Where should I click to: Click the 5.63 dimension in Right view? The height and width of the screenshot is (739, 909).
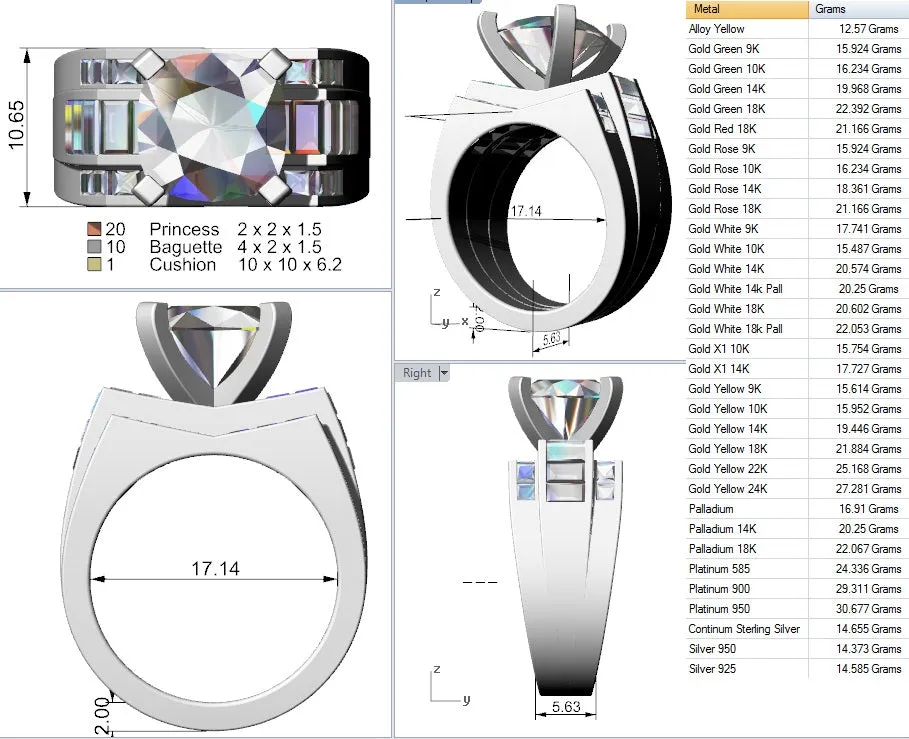tap(566, 707)
